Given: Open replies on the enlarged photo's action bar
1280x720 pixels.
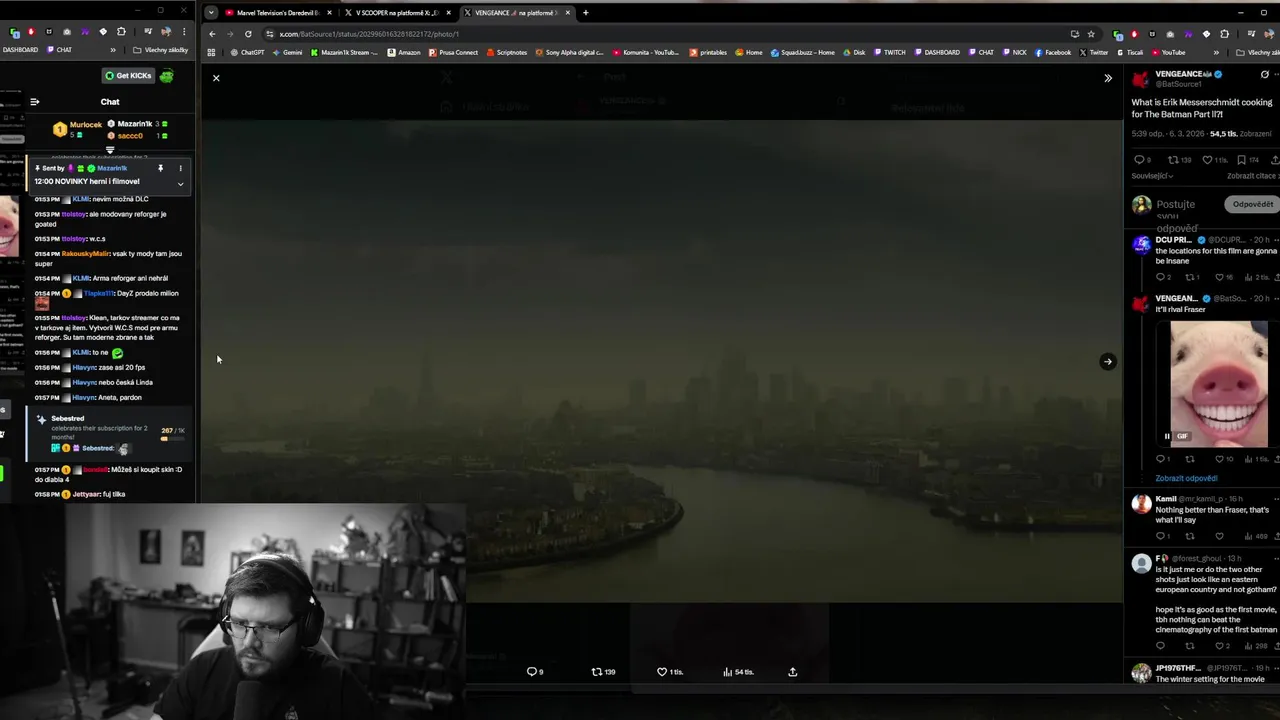Looking at the screenshot, I should click(535, 672).
